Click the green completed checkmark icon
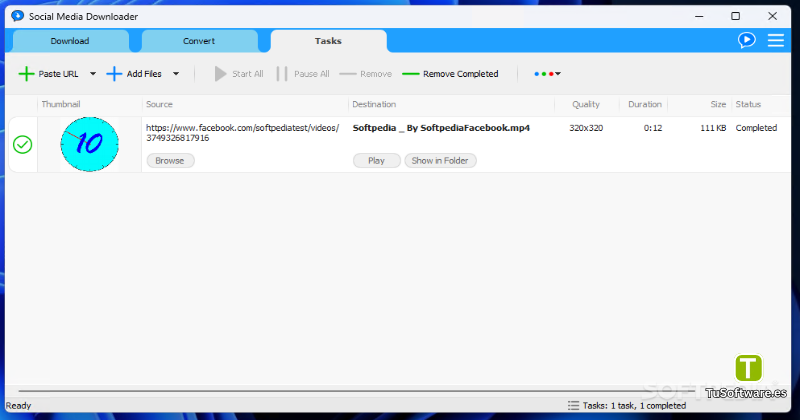The width and height of the screenshot is (800, 420). [x=22, y=144]
